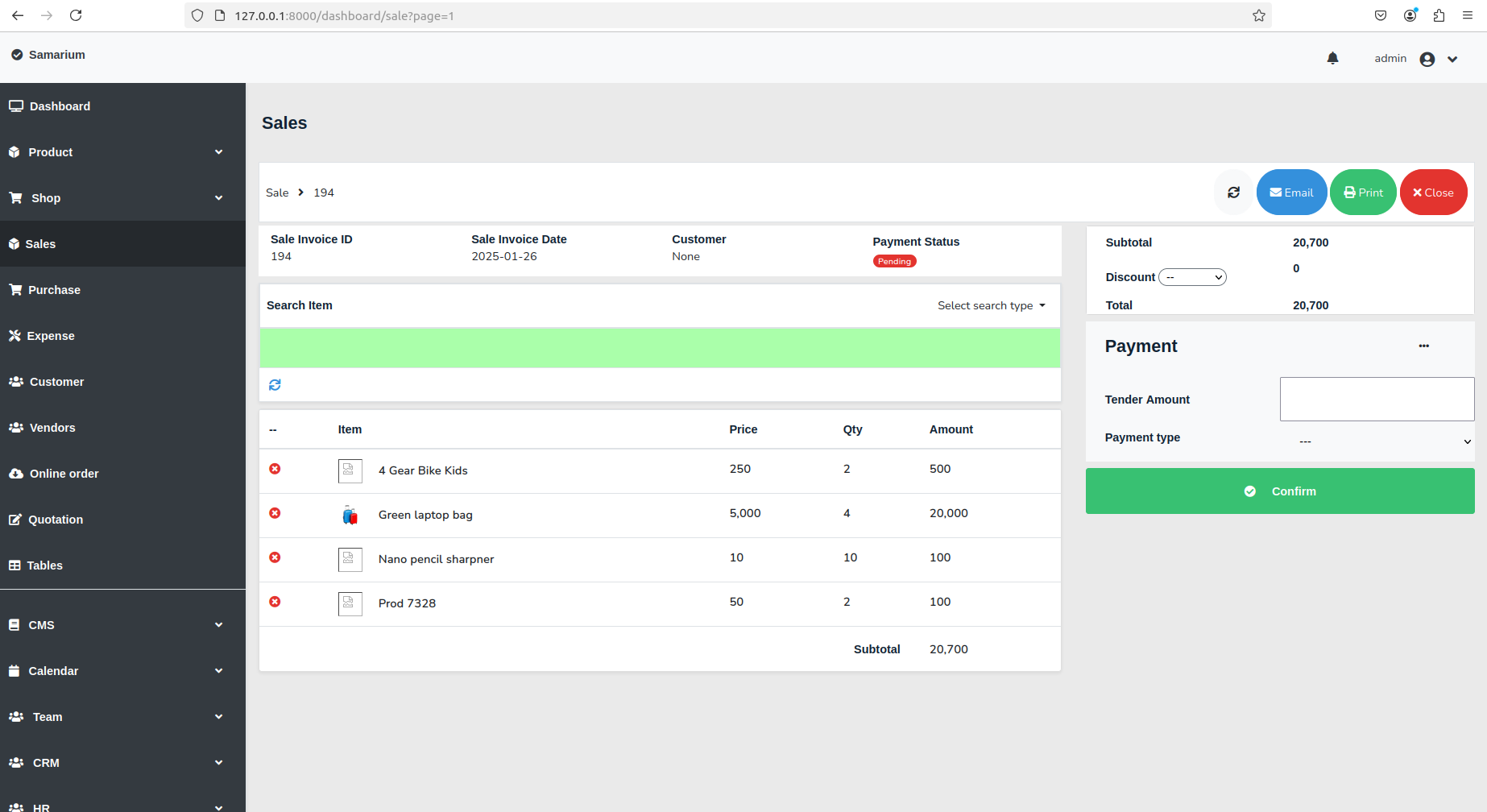Remove 4 Gear Bike Kids row
This screenshot has height=812, width=1487.
[x=275, y=469]
